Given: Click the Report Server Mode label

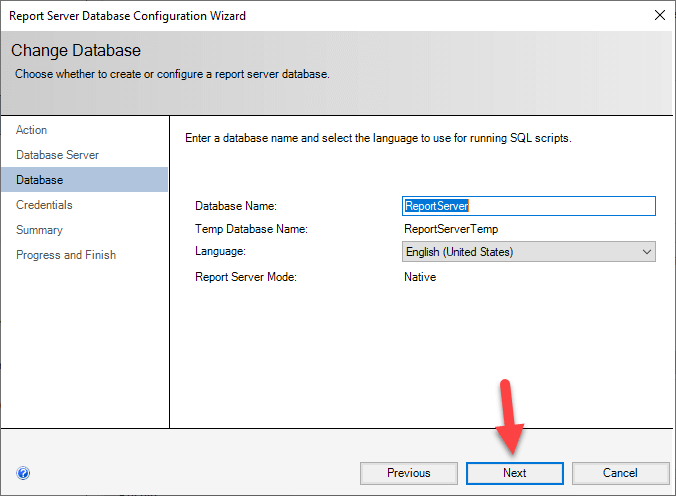Looking at the screenshot, I should point(246,277).
